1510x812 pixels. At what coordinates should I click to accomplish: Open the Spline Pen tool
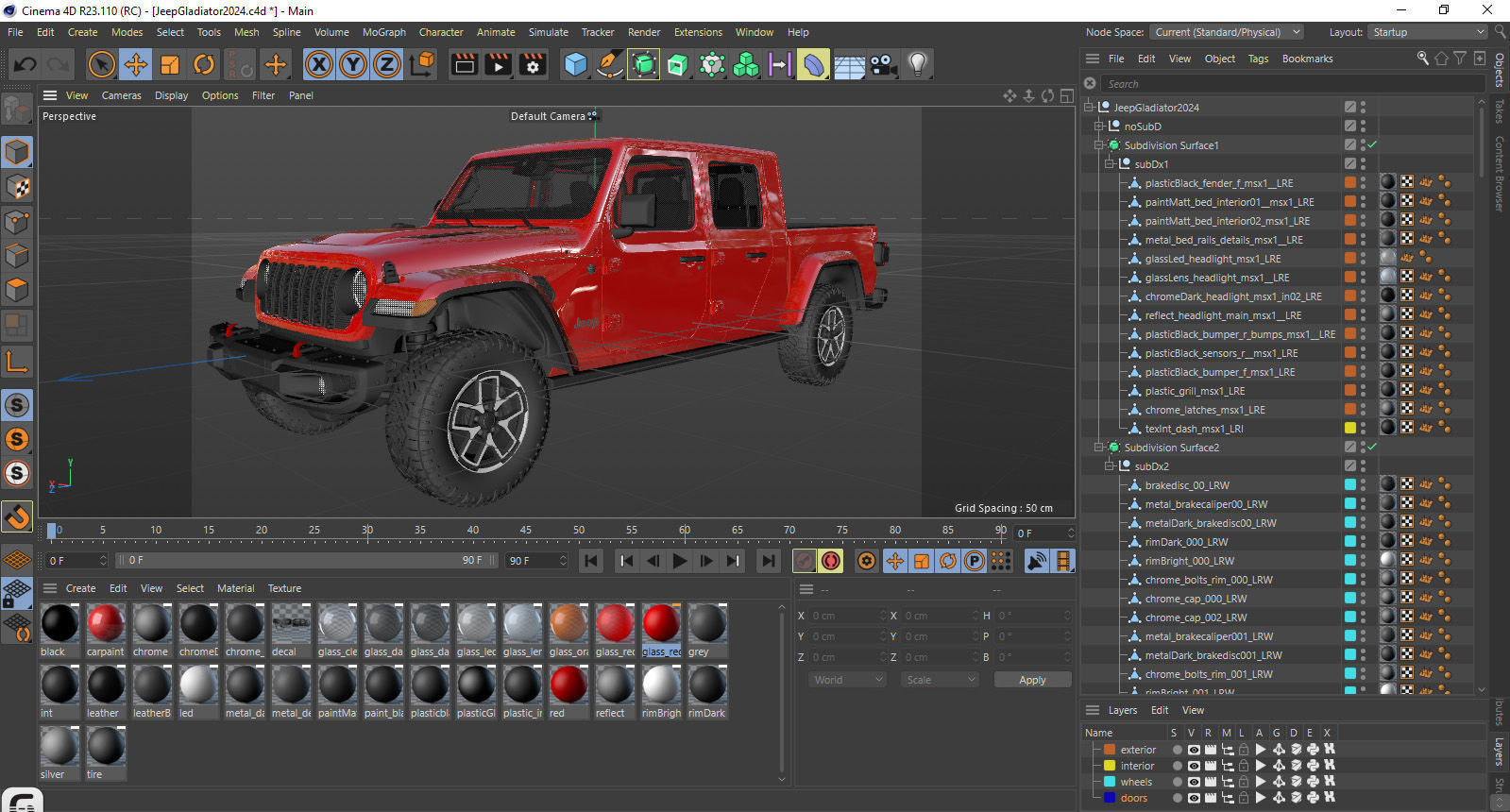[610, 64]
